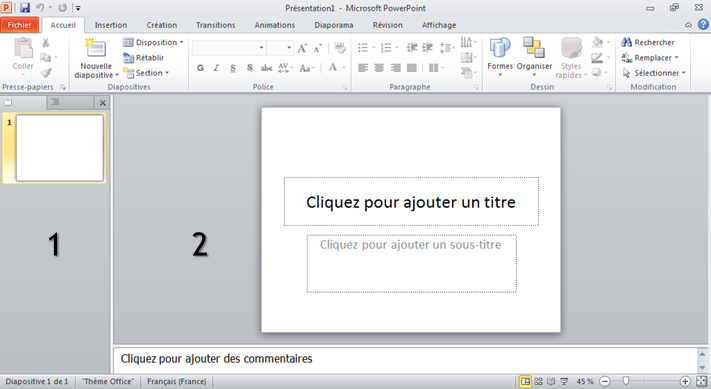This screenshot has height=389, width=711.
Task: Open the Sélectionner dropdown
Action: 654,73
